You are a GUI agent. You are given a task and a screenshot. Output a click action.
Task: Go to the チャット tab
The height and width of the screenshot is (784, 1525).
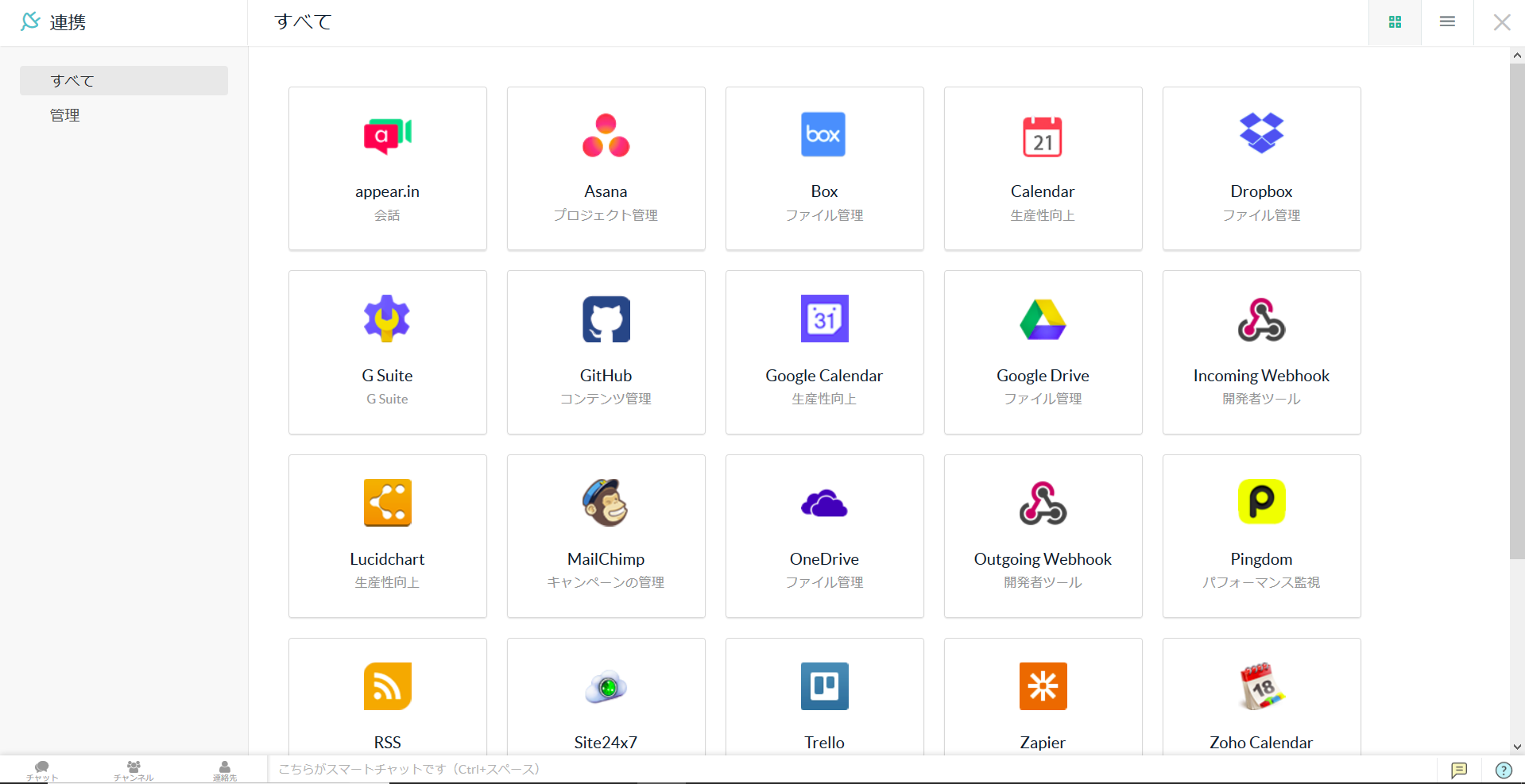click(42, 770)
